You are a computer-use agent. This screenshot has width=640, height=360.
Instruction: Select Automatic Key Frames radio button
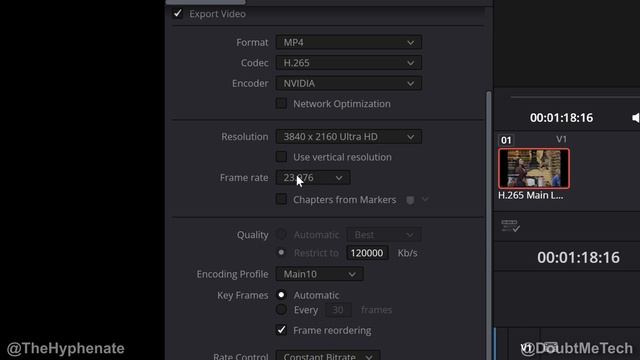281,295
